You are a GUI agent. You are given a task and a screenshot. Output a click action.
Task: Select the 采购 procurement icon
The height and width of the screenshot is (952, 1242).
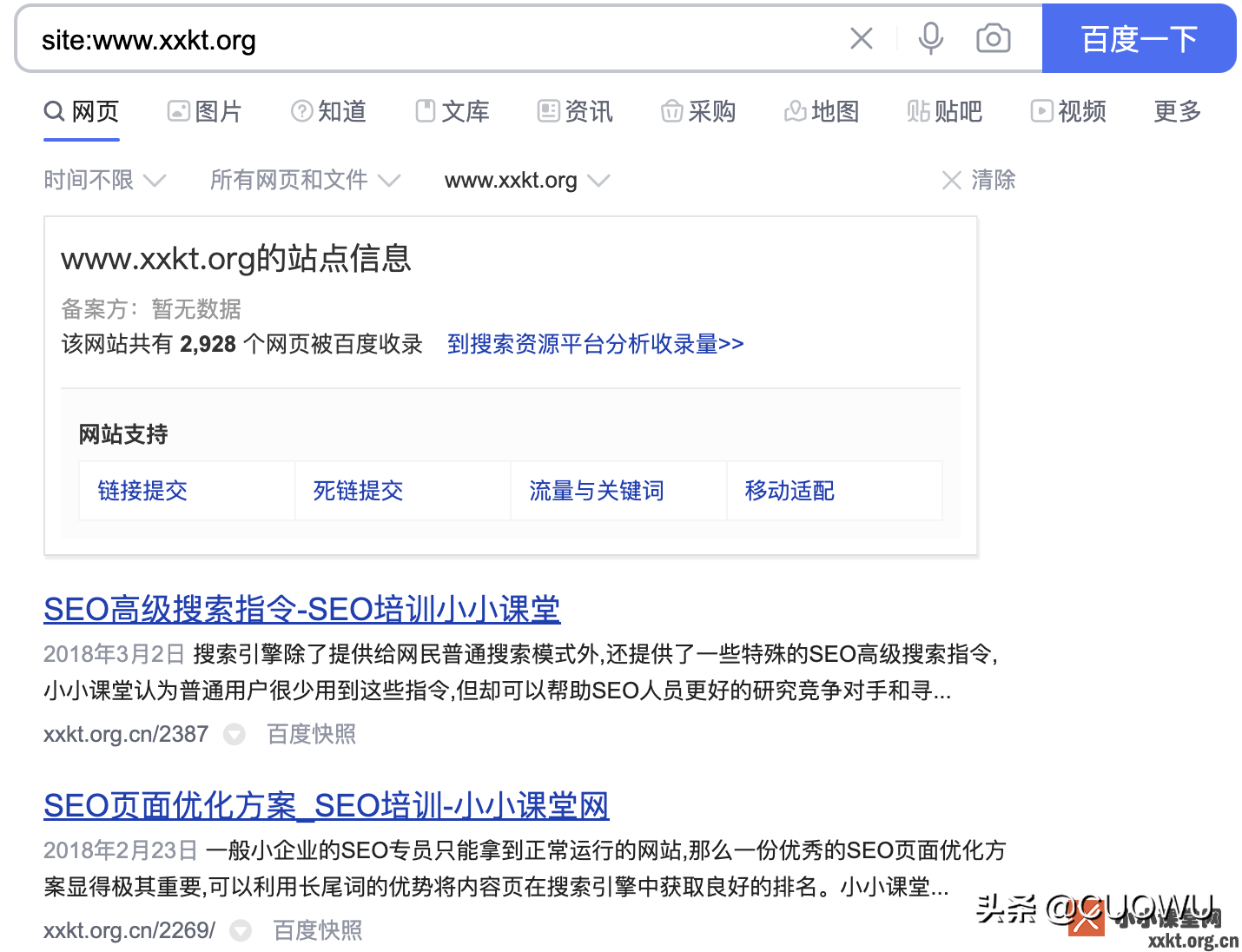point(672,111)
